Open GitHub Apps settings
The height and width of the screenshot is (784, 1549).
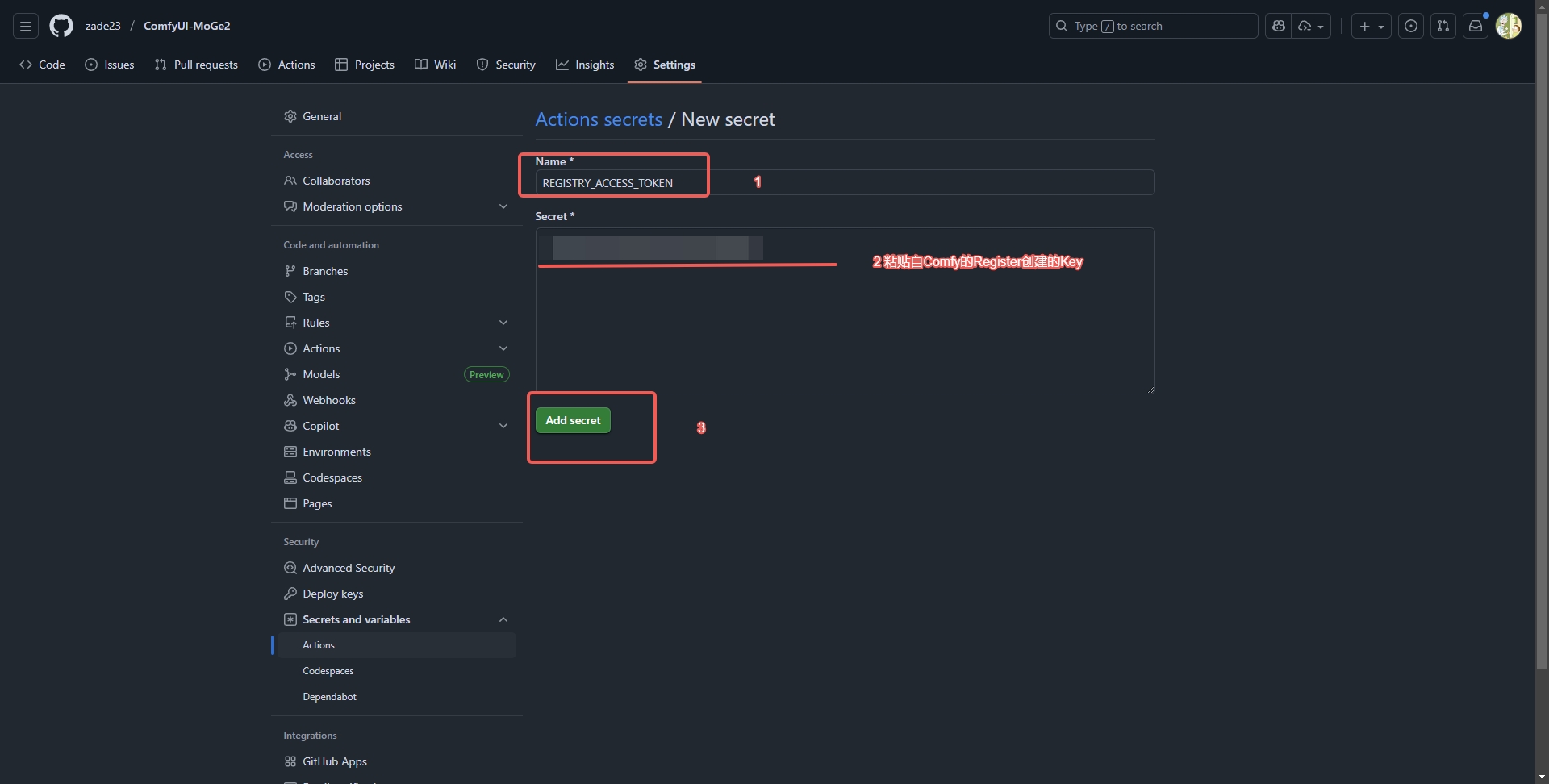point(396,761)
